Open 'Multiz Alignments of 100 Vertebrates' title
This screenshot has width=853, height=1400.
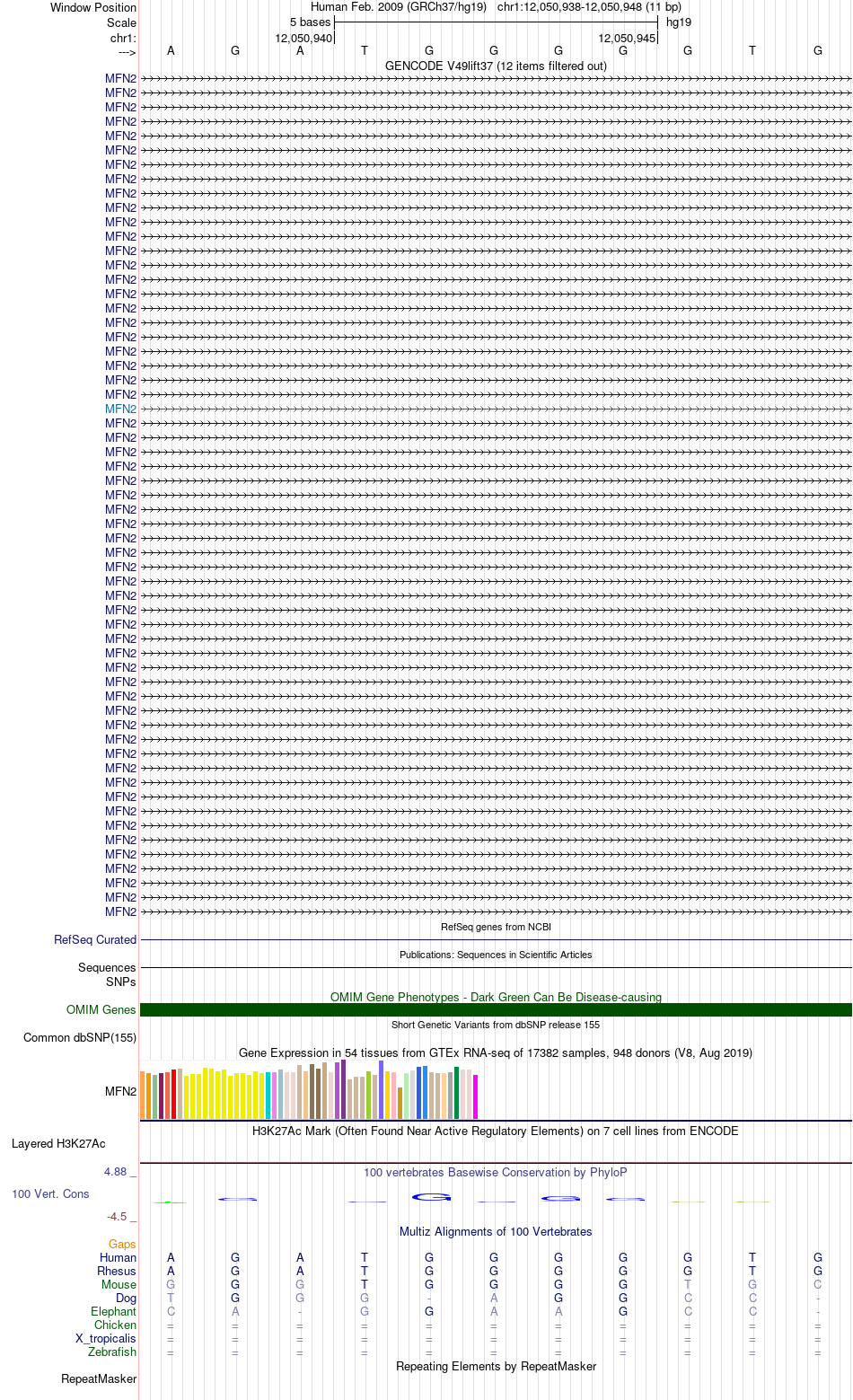coord(496,1231)
